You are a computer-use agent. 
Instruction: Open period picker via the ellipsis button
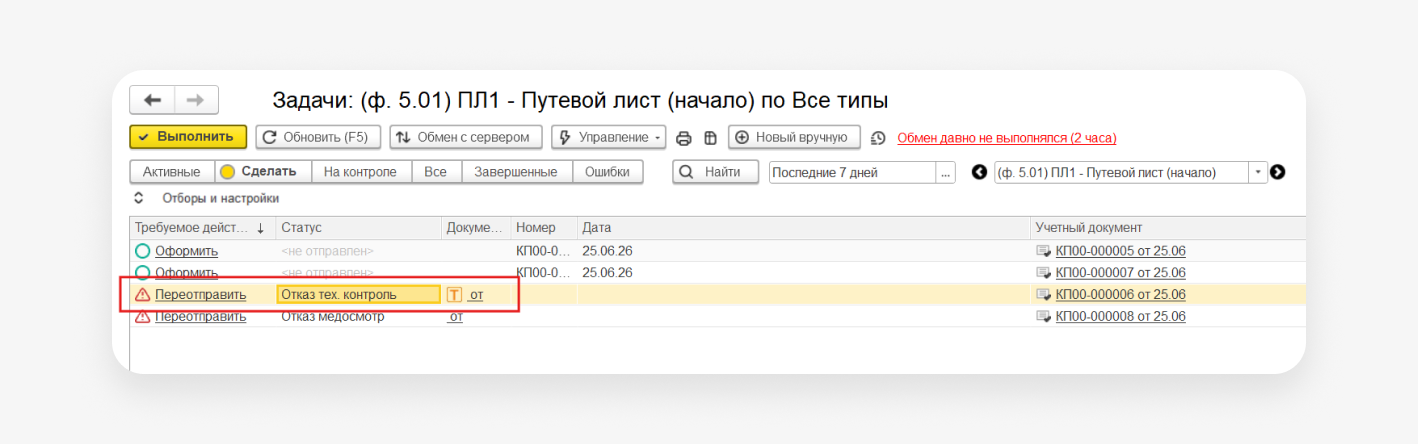click(x=946, y=172)
